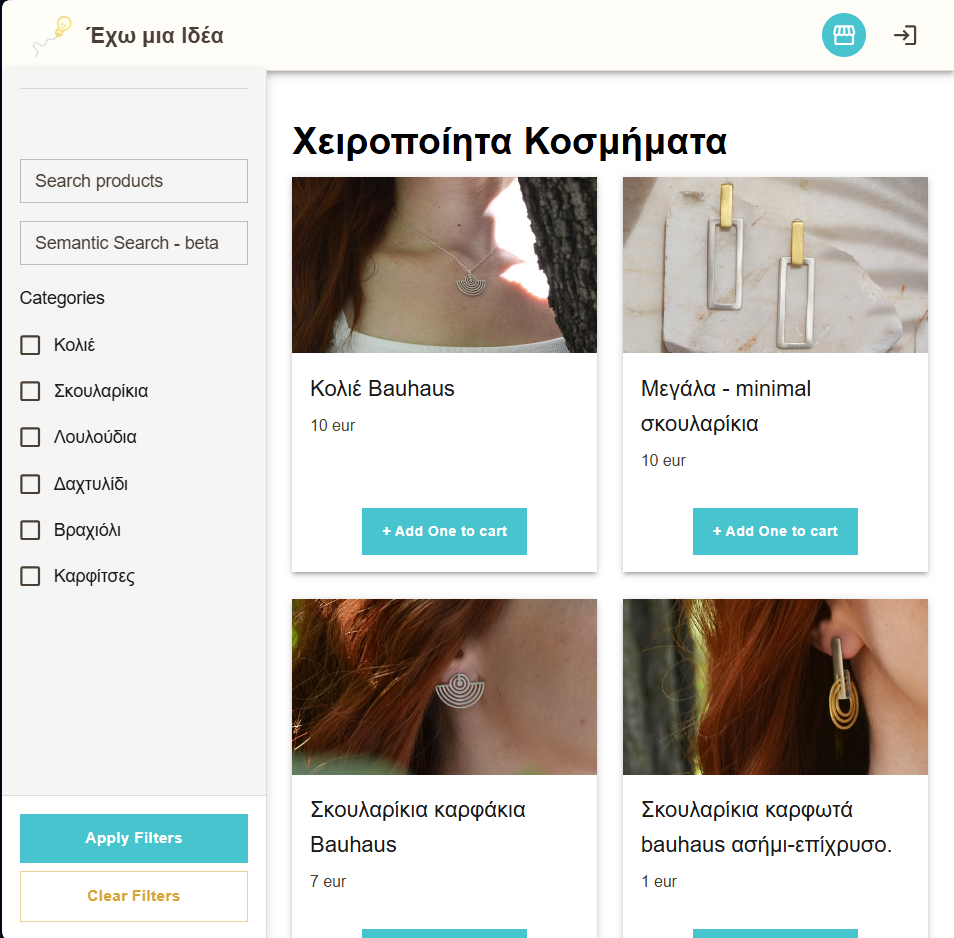Screen dimensions: 954x938
Task: Select the Λουλούδια checkbox
Action: (x=29, y=437)
